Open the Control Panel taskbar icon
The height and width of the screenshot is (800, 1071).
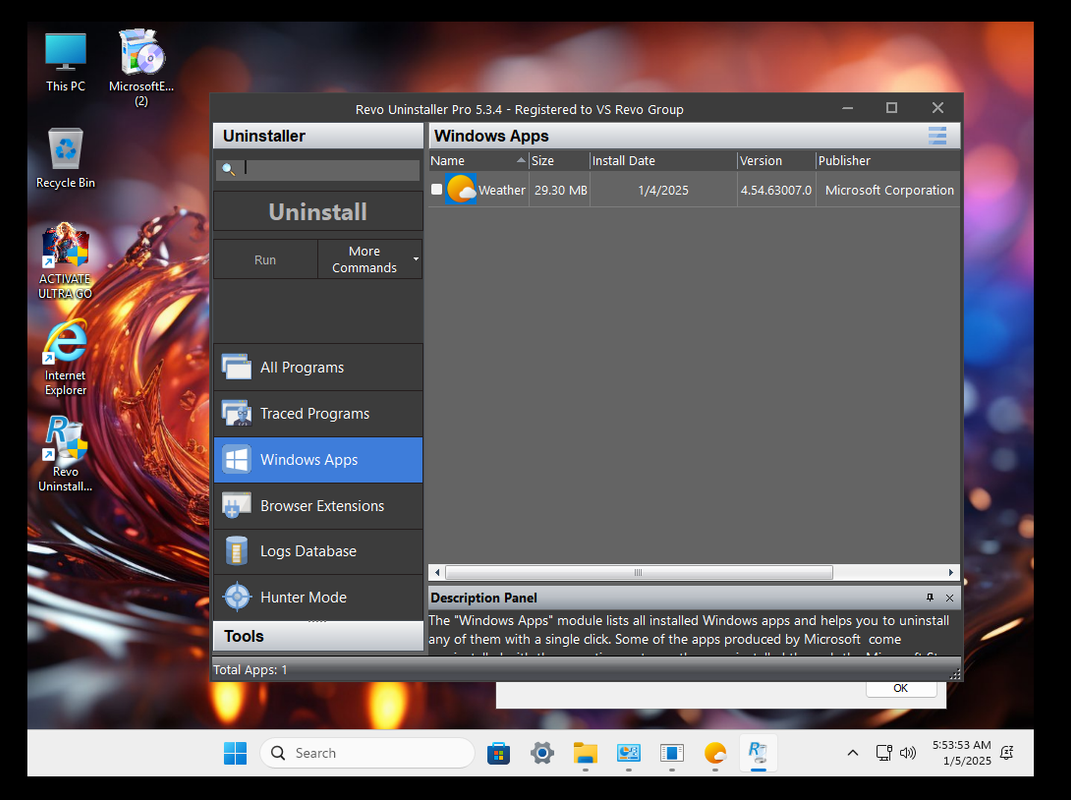tap(628, 753)
